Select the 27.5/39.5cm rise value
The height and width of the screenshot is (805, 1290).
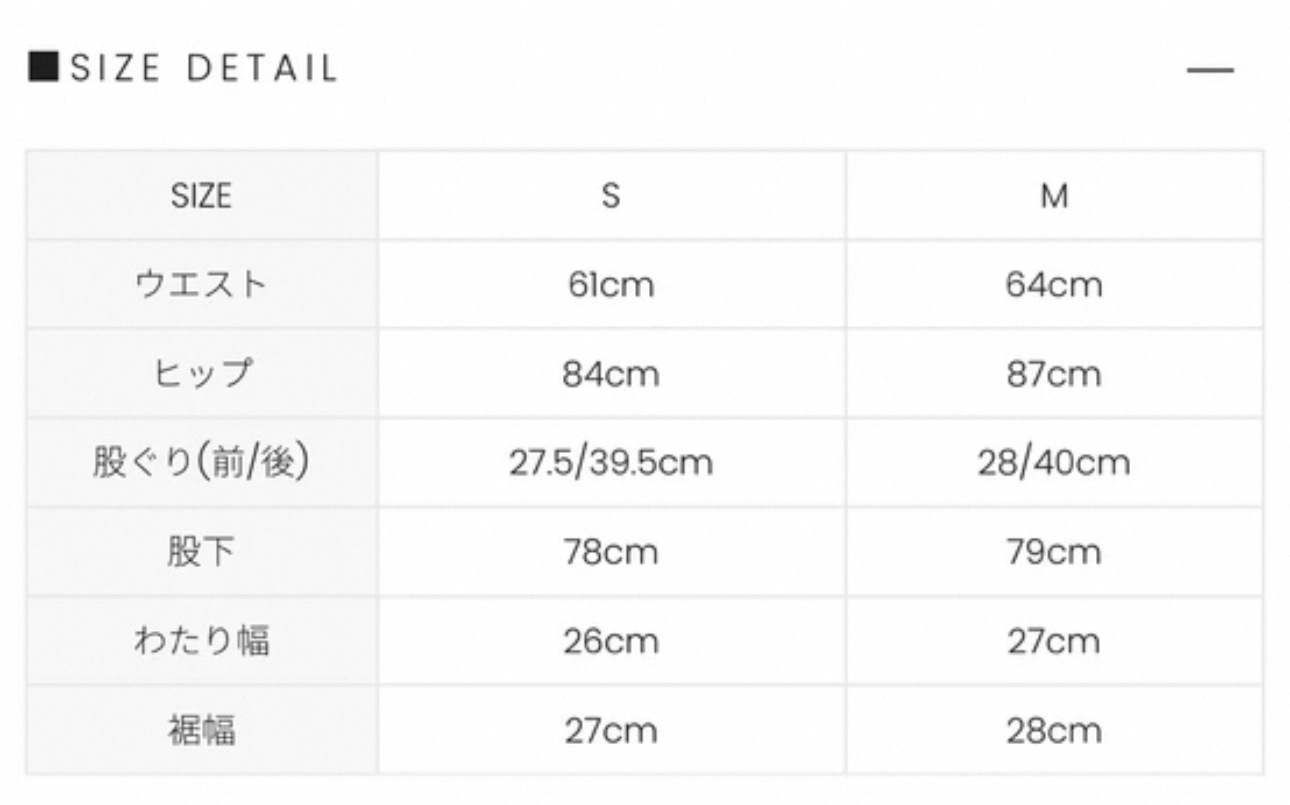point(611,463)
